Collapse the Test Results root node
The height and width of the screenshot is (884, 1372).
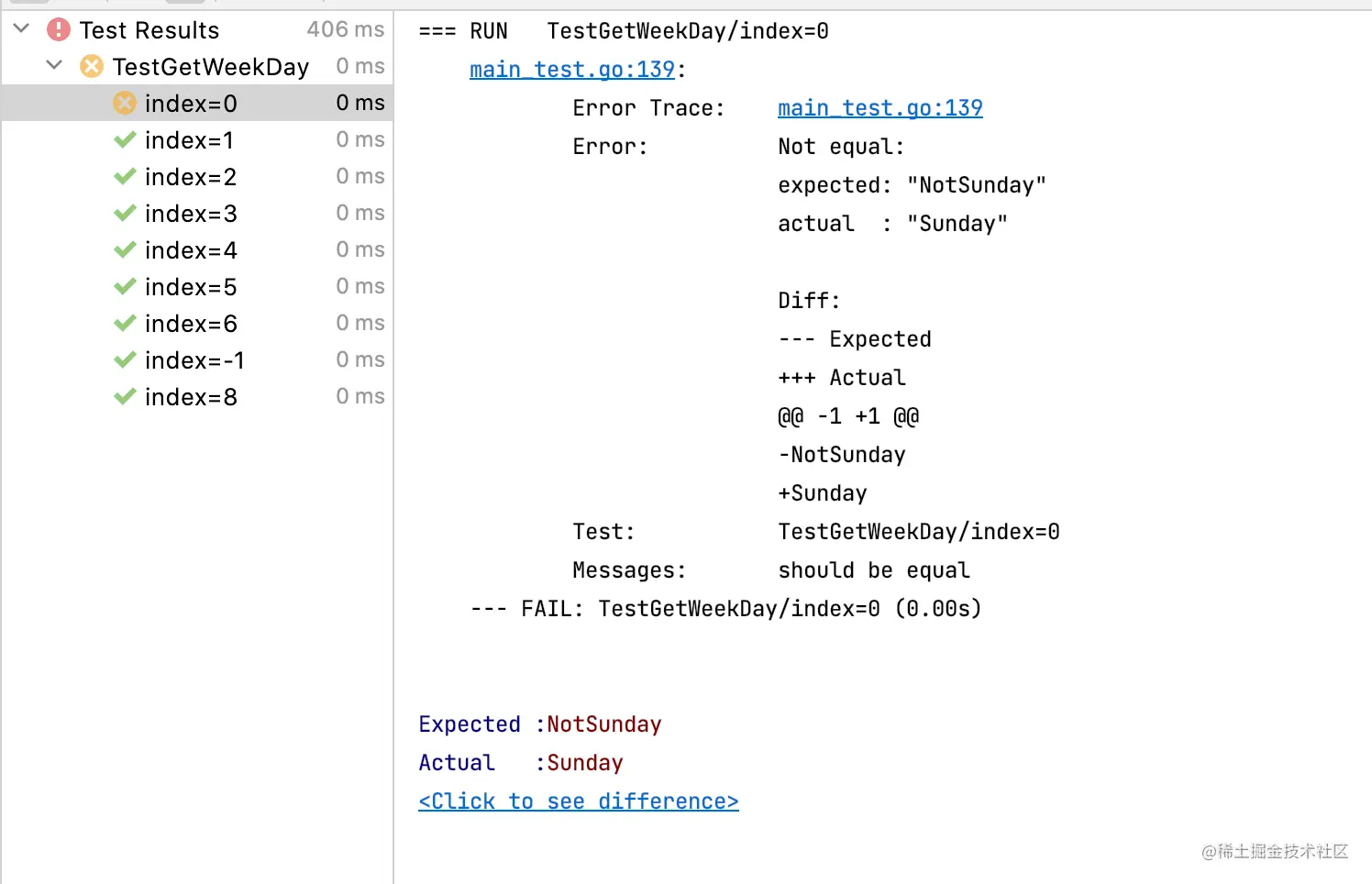(x=22, y=29)
